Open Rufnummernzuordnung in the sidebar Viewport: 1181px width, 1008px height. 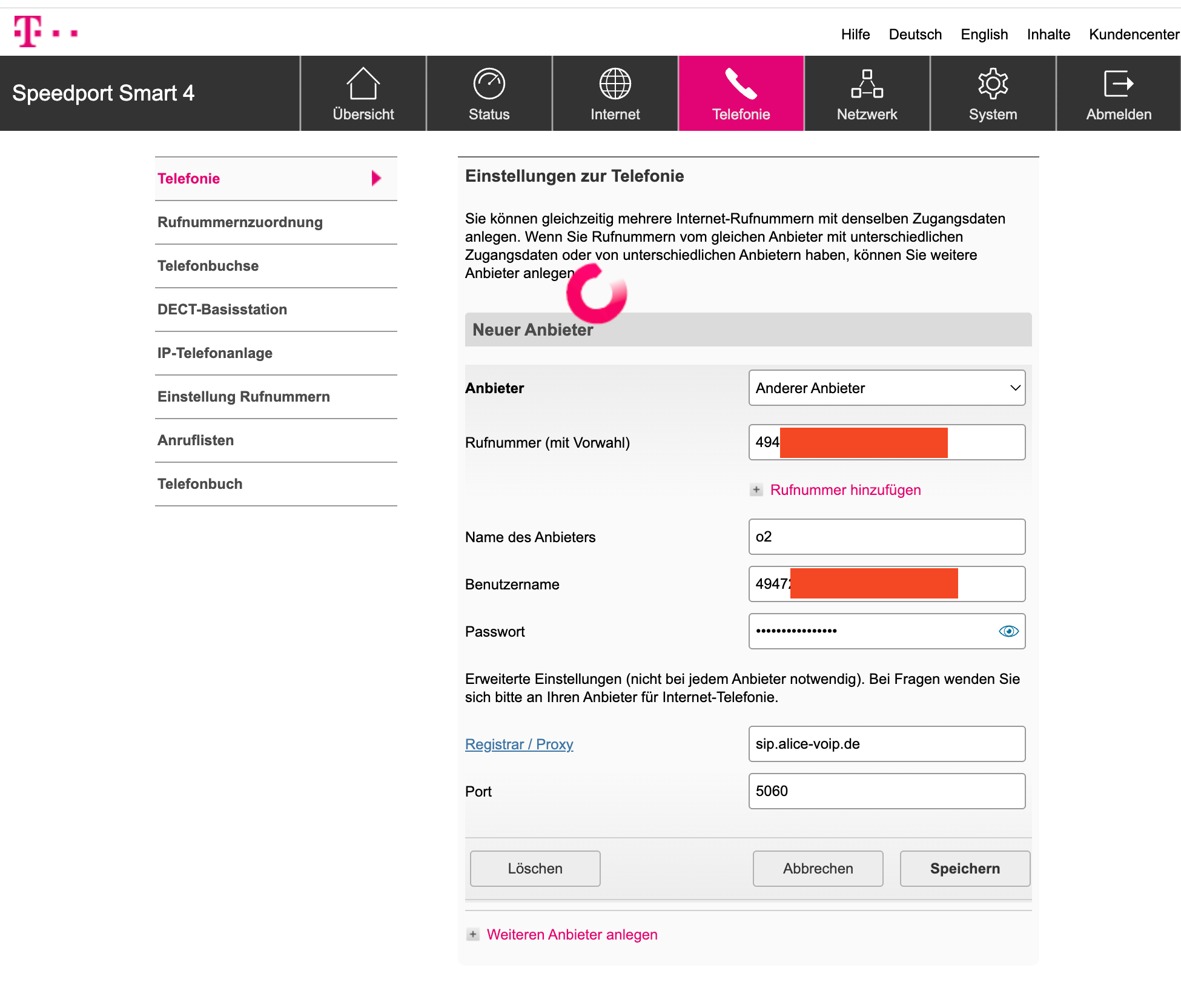[276, 222]
